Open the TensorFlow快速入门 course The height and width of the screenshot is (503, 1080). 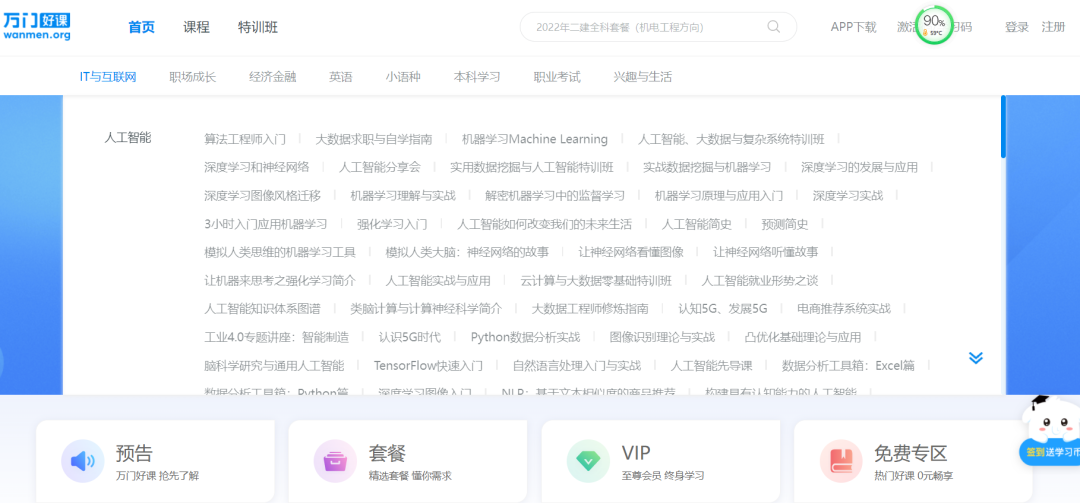428,365
